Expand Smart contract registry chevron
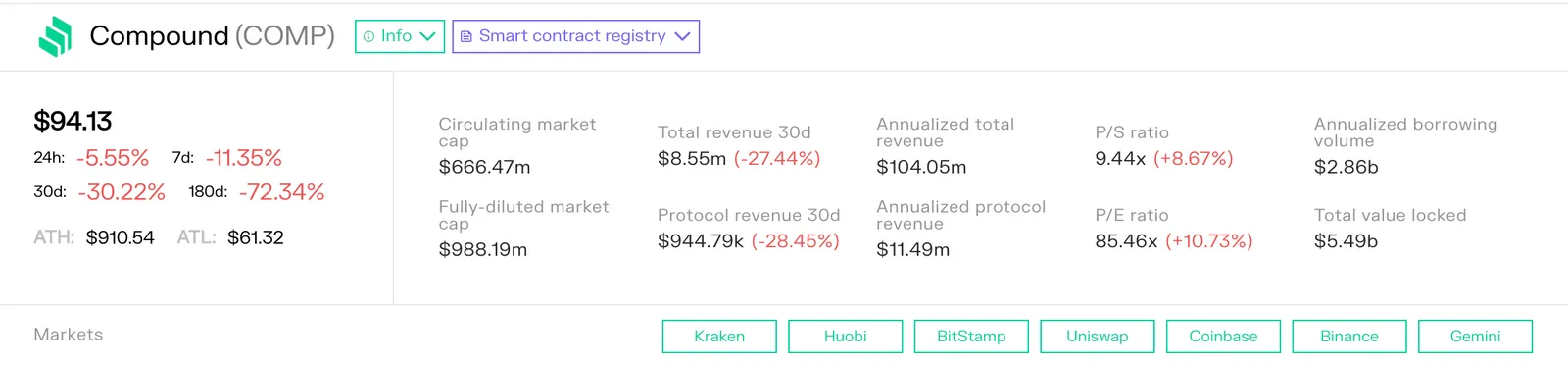Screen dimensions: 1568x366 tap(683, 36)
